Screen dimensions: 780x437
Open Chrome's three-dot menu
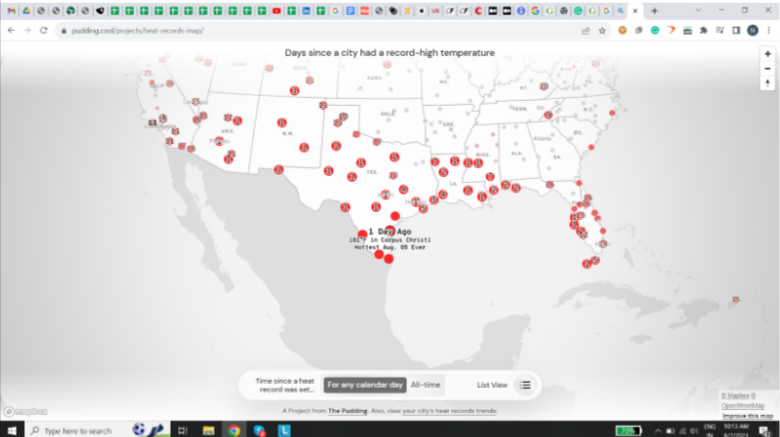point(769,31)
